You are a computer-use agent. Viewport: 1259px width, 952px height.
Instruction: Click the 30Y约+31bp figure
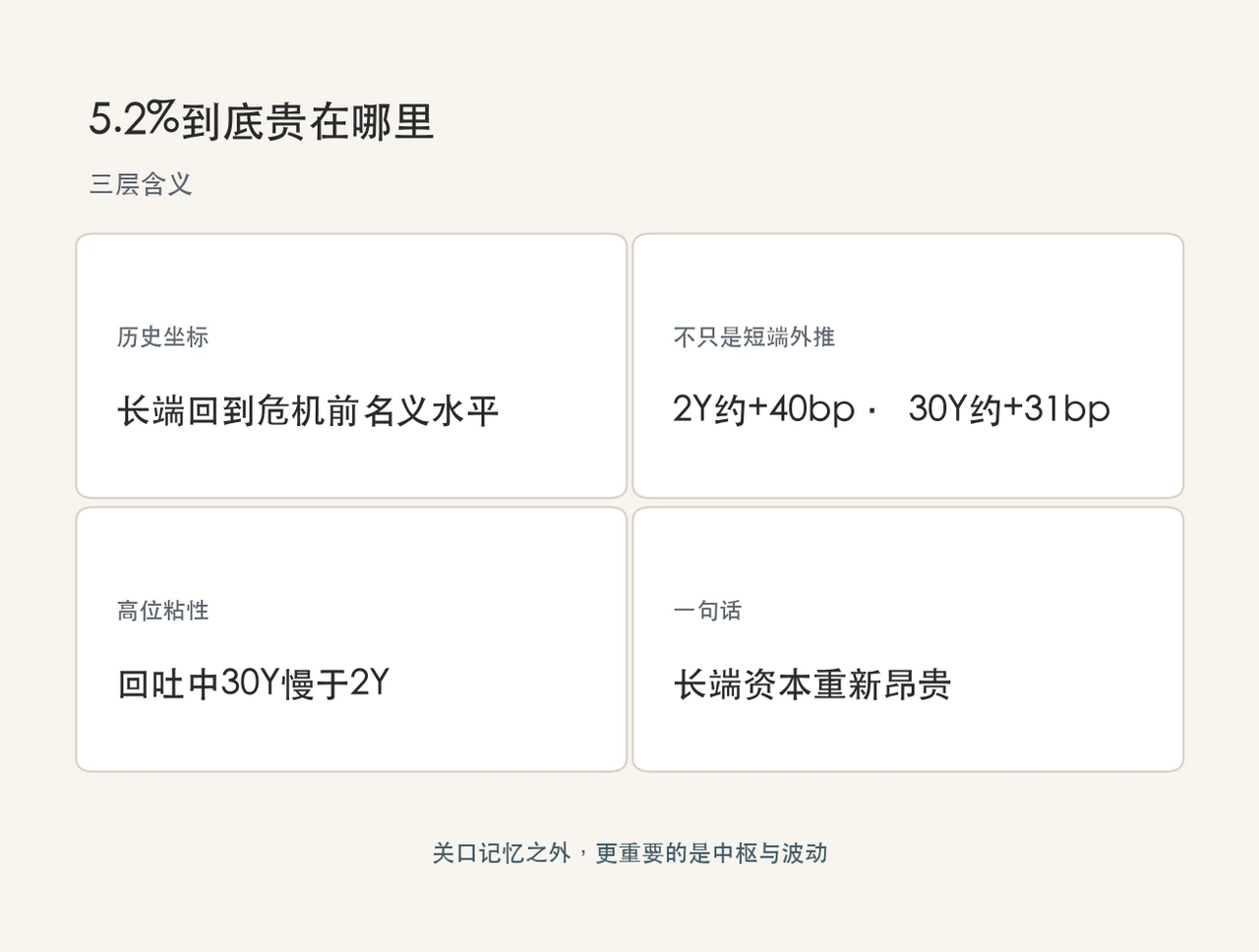click(x=1009, y=409)
